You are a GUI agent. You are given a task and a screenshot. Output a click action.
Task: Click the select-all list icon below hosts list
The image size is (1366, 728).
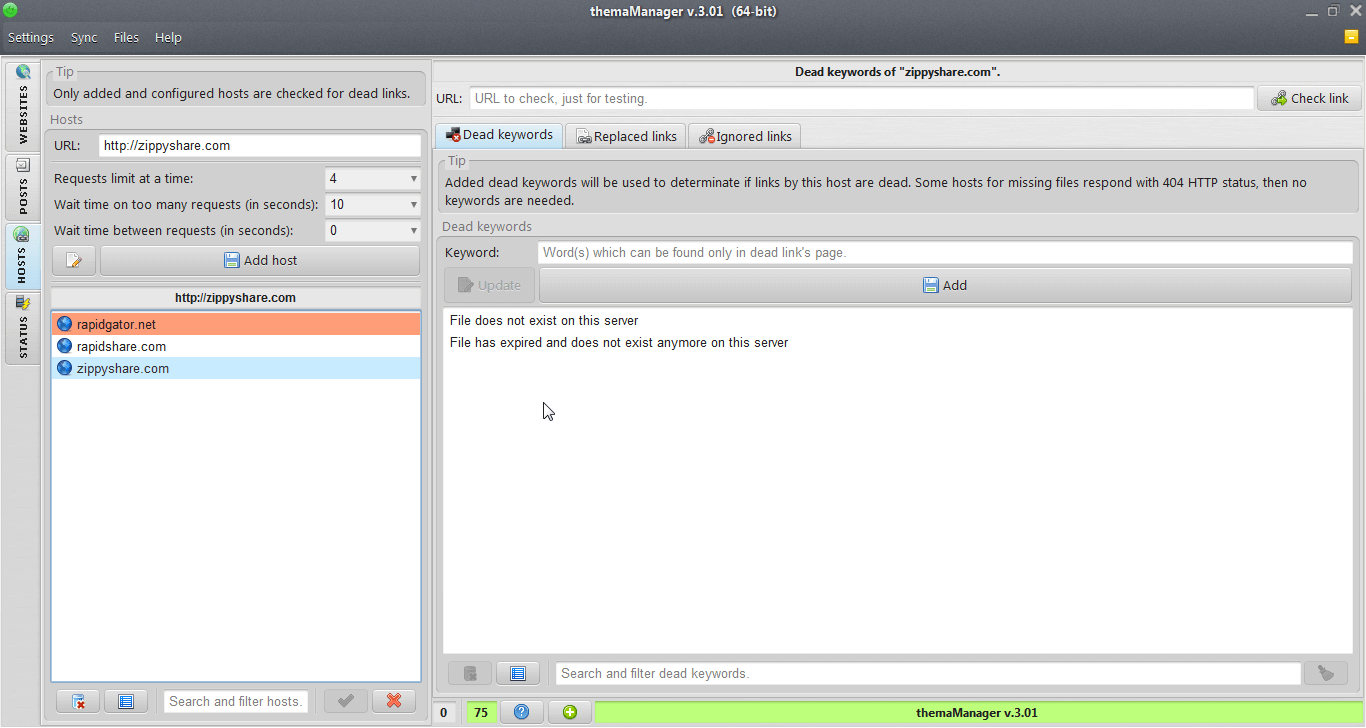click(x=126, y=701)
